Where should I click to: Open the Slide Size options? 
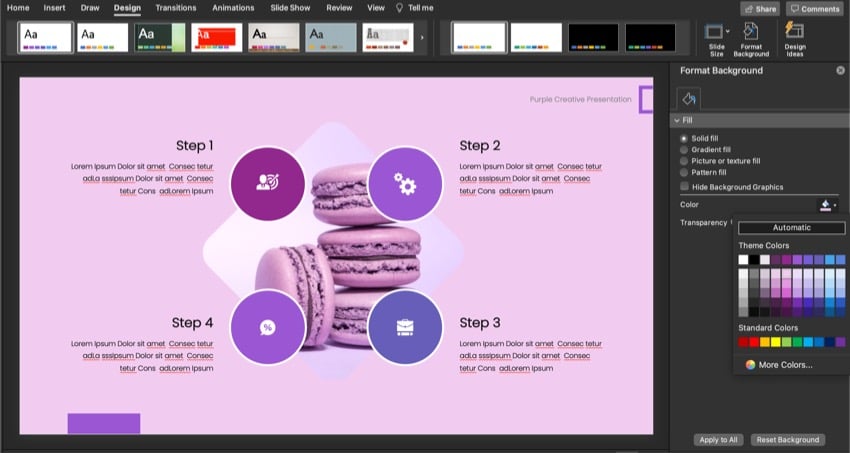point(716,38)
